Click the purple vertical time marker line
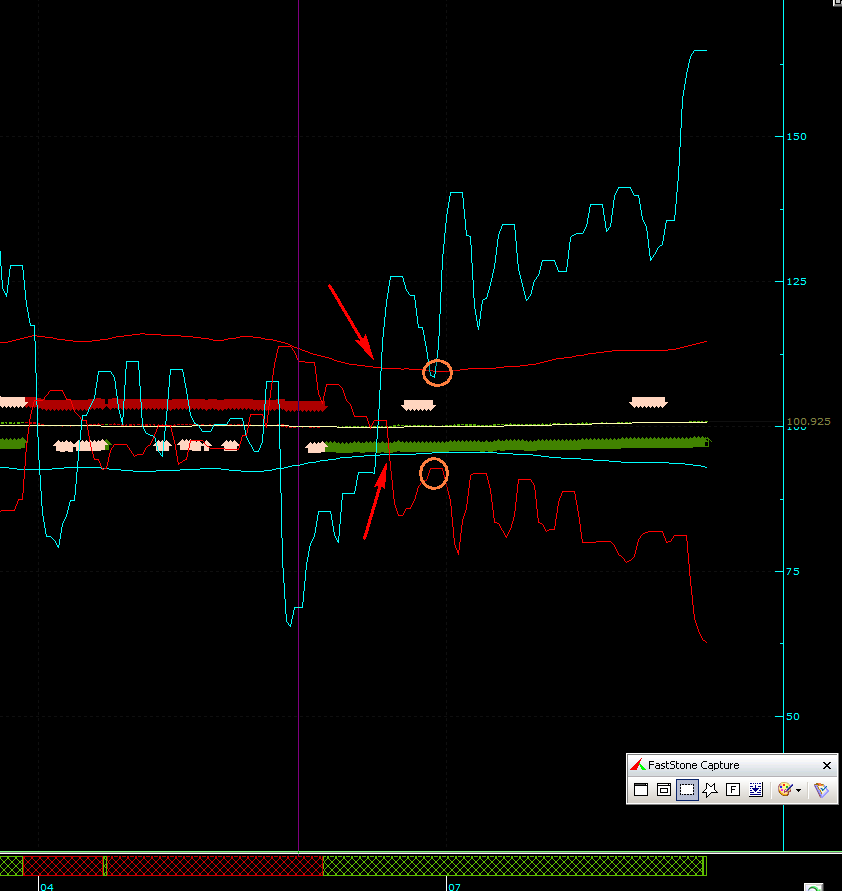 pyautogui.click(x=299, y=426)
